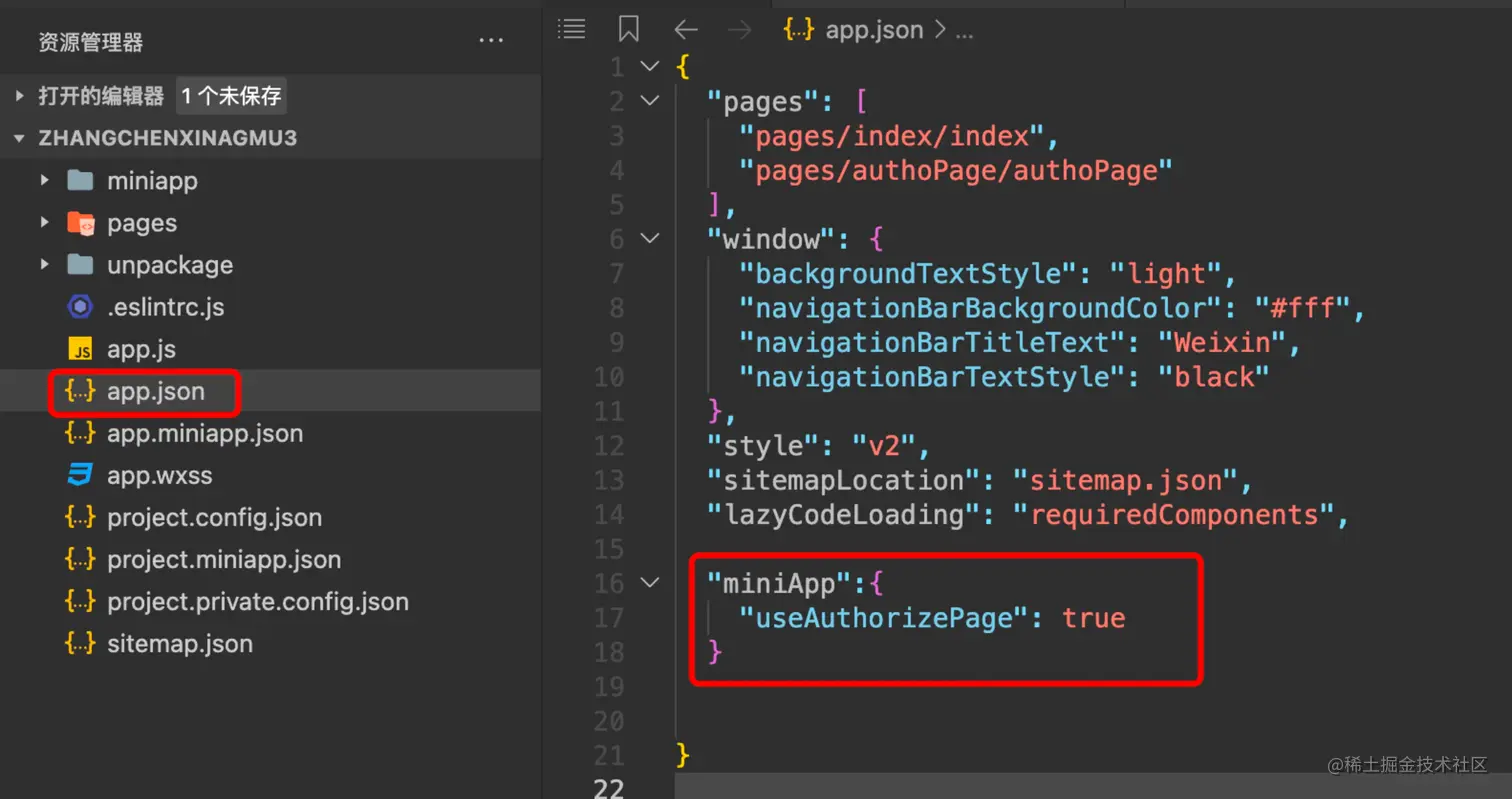The height and width of the screenshot is (799, 1512).
Task: Click the .eslintrc.js file icon
Action: 80,307
